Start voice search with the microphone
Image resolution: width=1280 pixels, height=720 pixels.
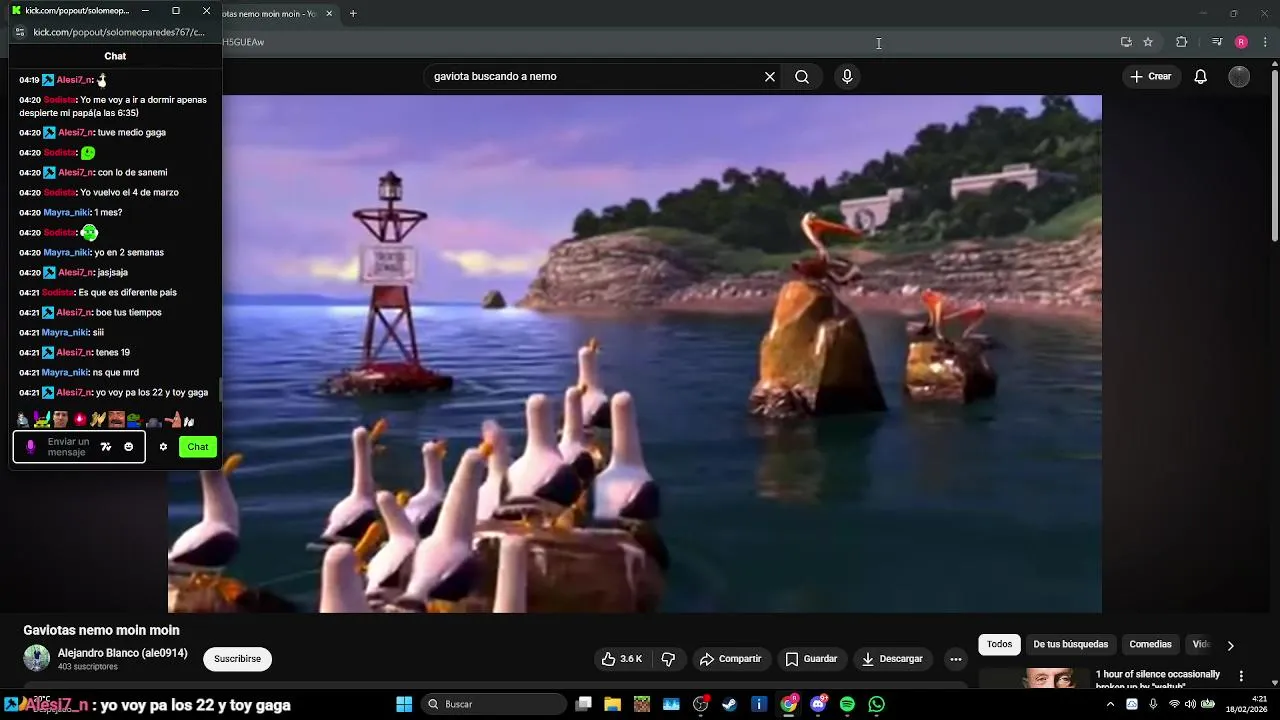(x=847, y=76)
